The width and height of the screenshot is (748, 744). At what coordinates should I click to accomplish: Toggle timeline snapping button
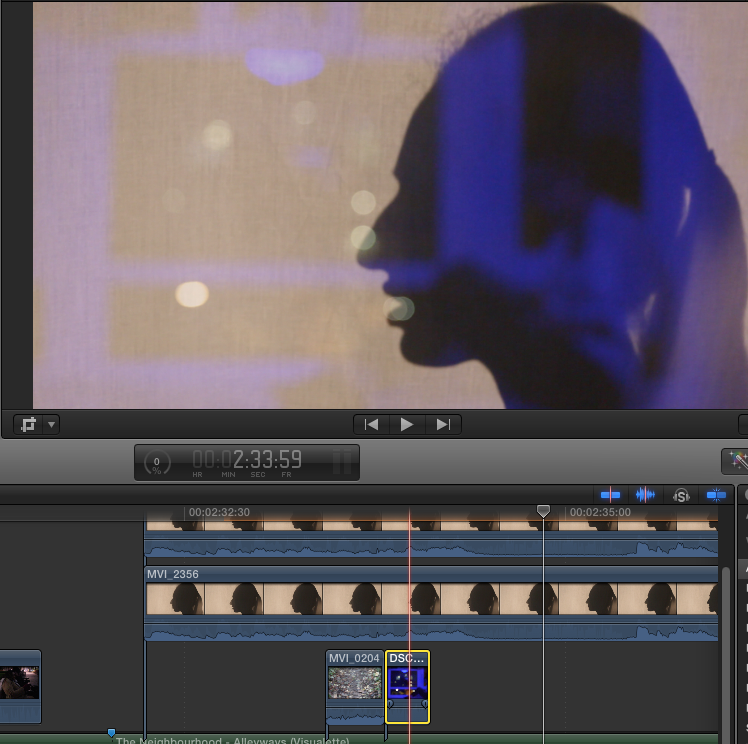tap(716, 495)
